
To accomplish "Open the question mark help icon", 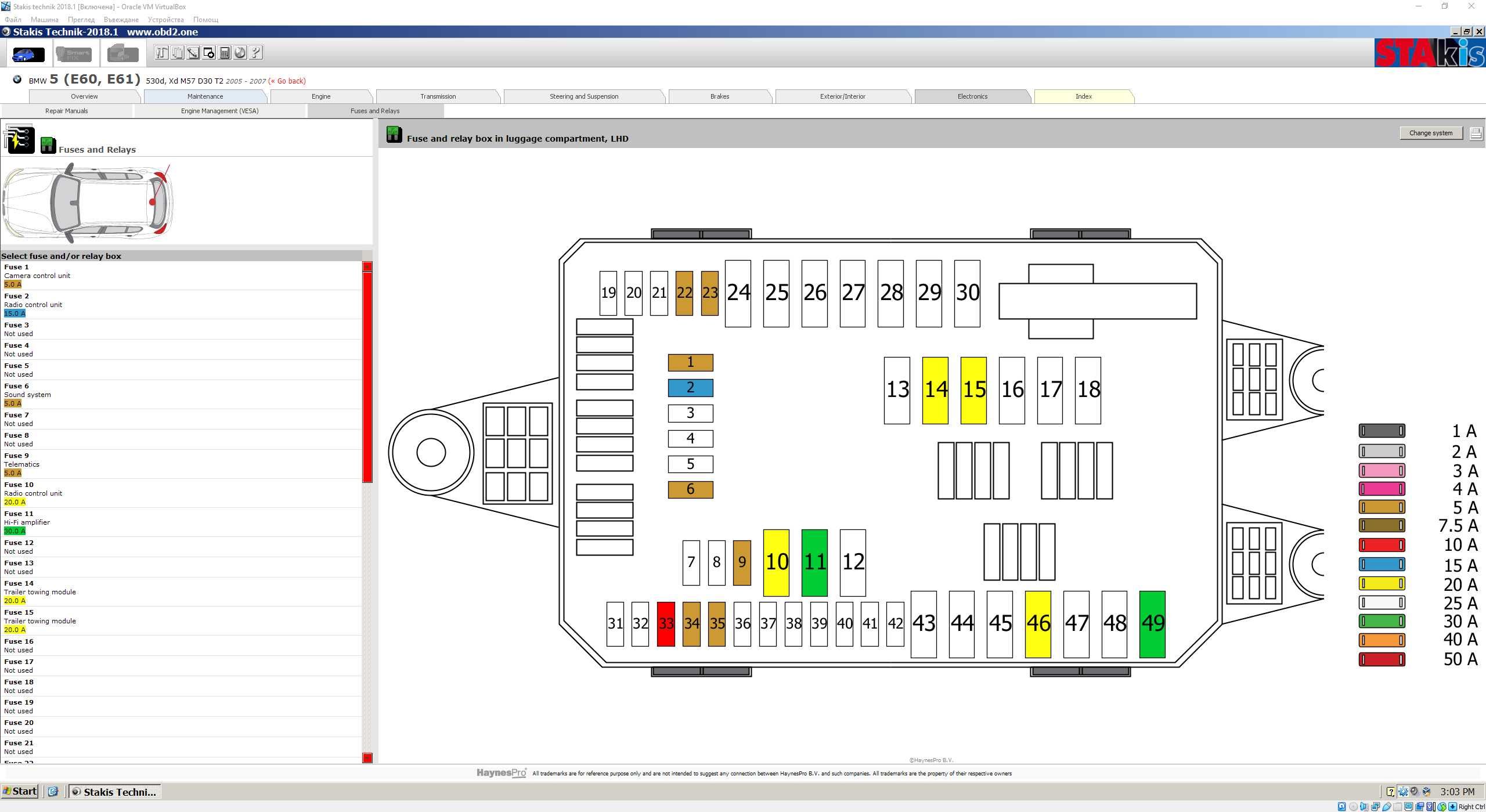I will click(x=256, y=53).
